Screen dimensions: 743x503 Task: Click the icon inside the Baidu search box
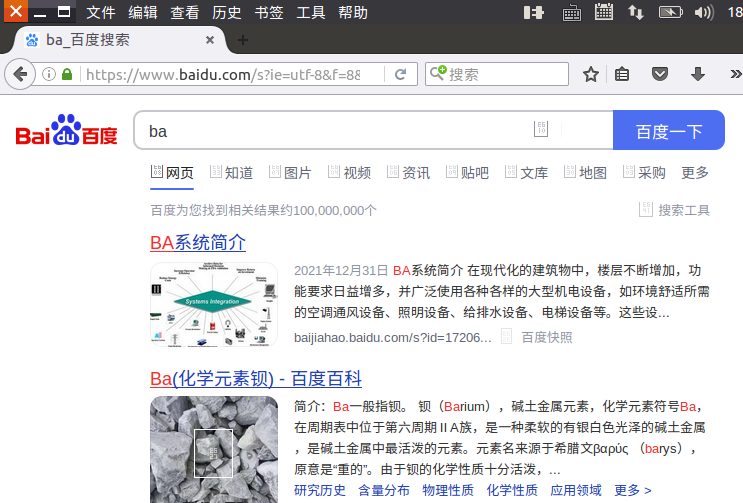(541, 129)
